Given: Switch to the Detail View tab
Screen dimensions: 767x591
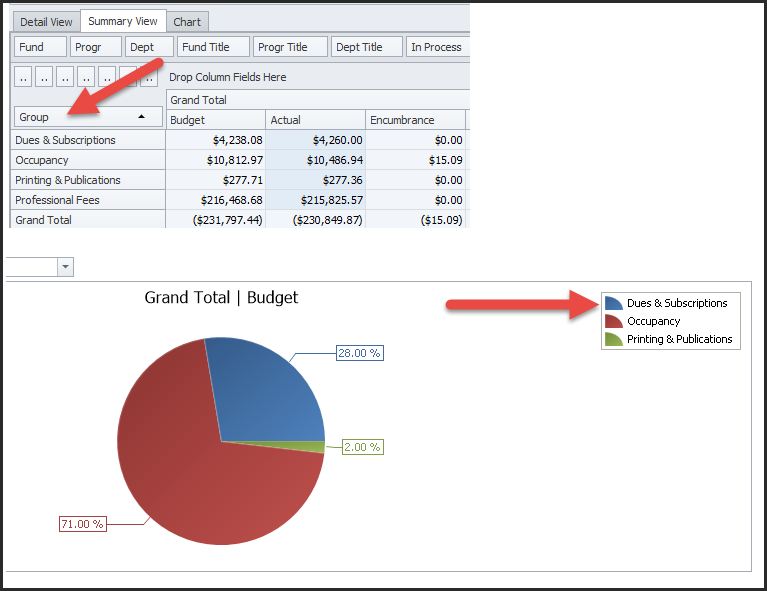Looking at the screenshot, I should [x=47, y=21].
